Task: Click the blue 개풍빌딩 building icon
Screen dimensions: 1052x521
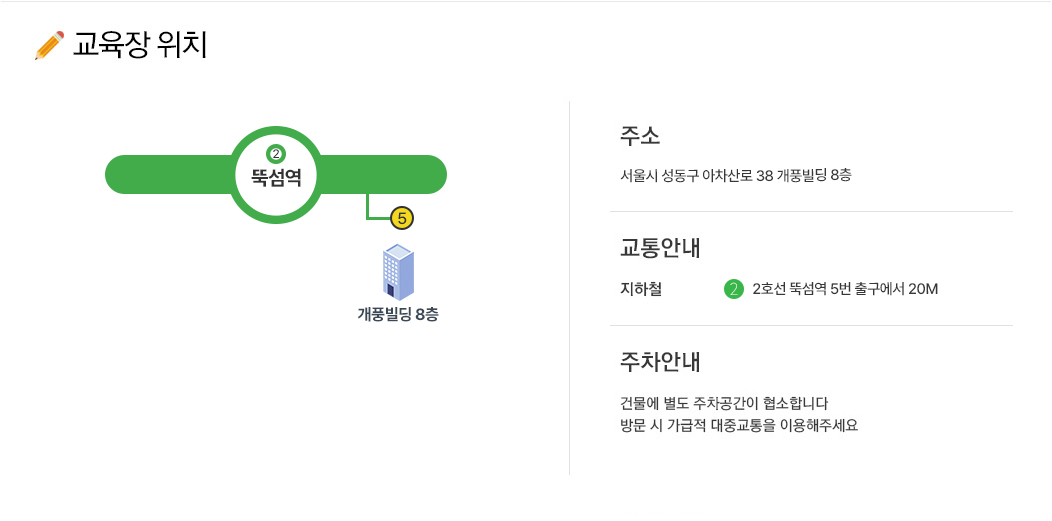Action: pos(399,272)
